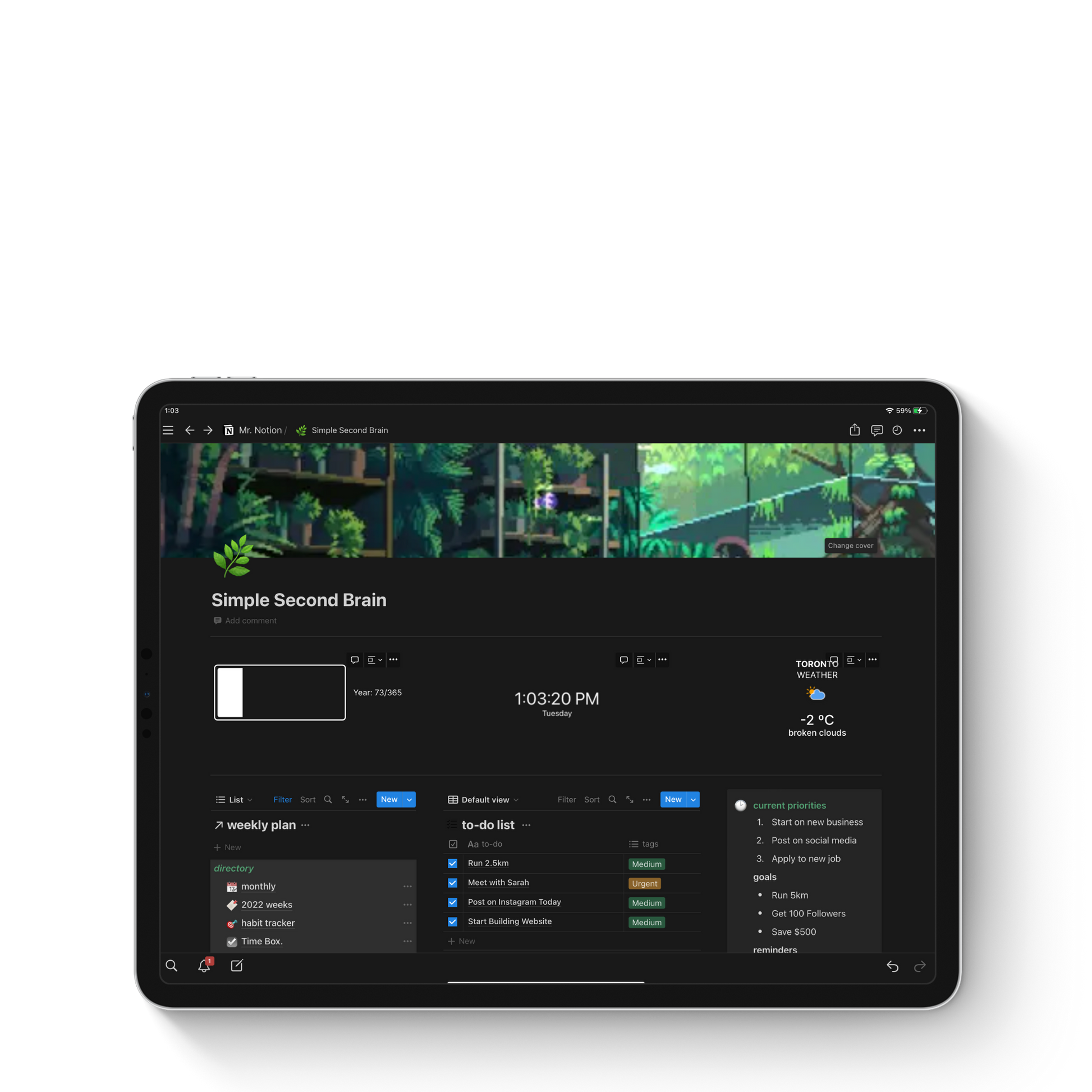Expand the 2022 weeks tree item
This screenshot has height=1092, width=1092.
point(218,905)
